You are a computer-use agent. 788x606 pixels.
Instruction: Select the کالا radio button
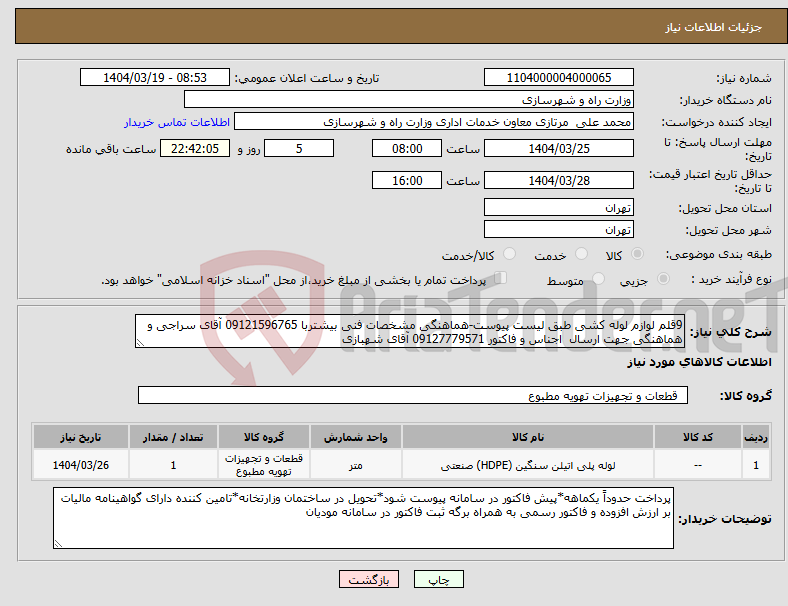(637, 254)
